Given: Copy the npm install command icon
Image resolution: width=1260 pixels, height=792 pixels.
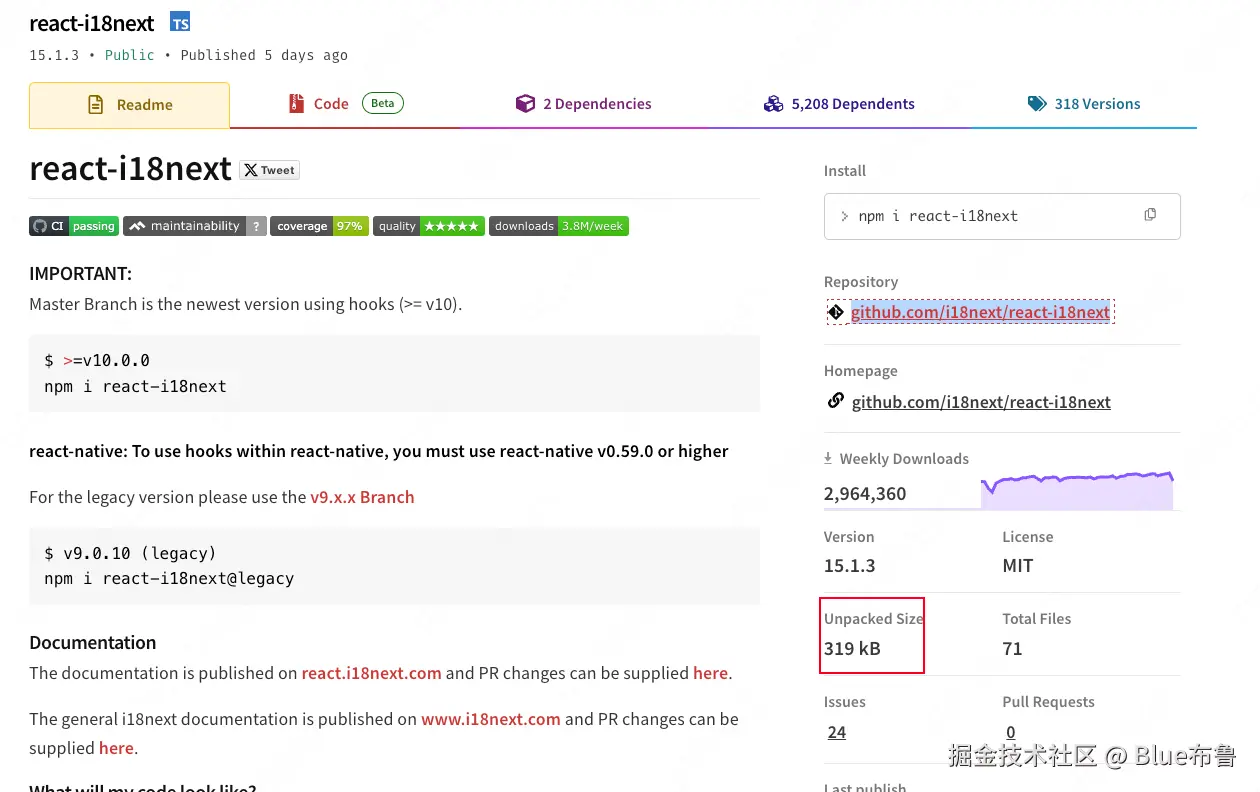Looking at the screenshot, I should point(1150,215).
